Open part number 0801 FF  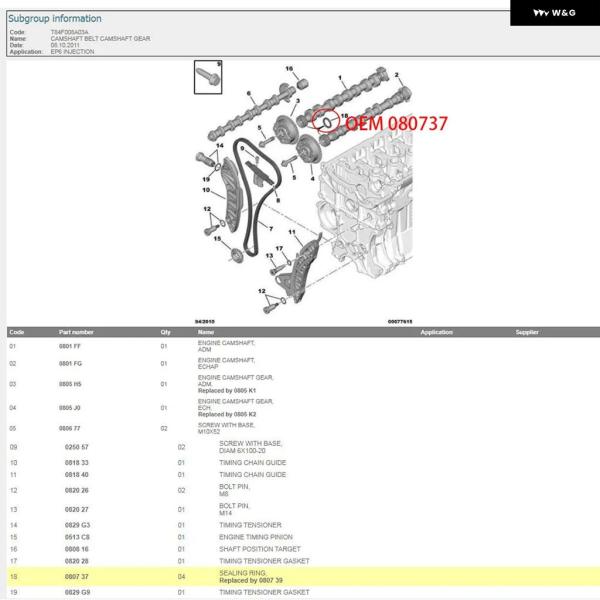coord(70,346)
